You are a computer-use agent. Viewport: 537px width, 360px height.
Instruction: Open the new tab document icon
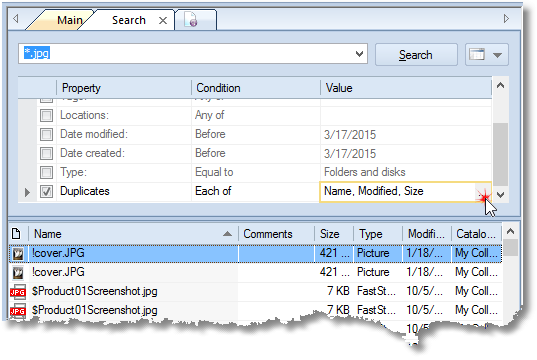(x=191, y=20)
